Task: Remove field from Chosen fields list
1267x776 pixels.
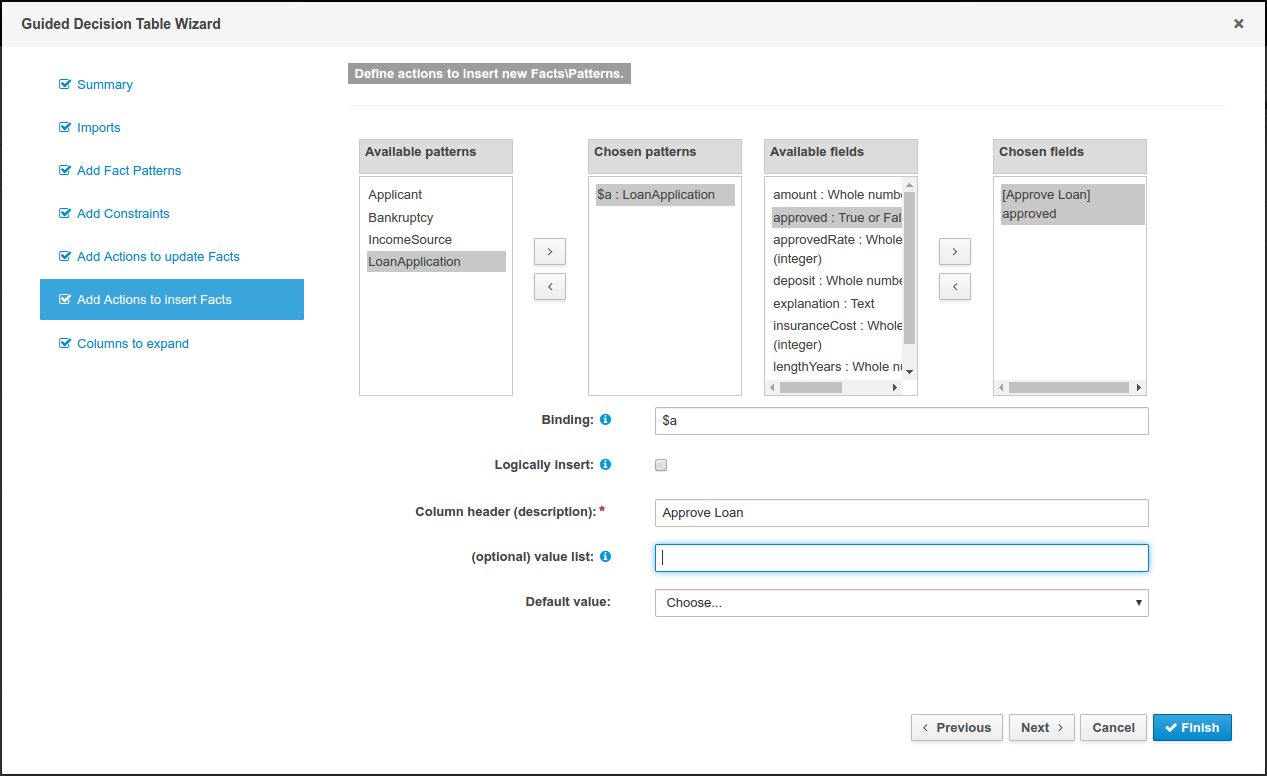Action: [x=954, y=287]
